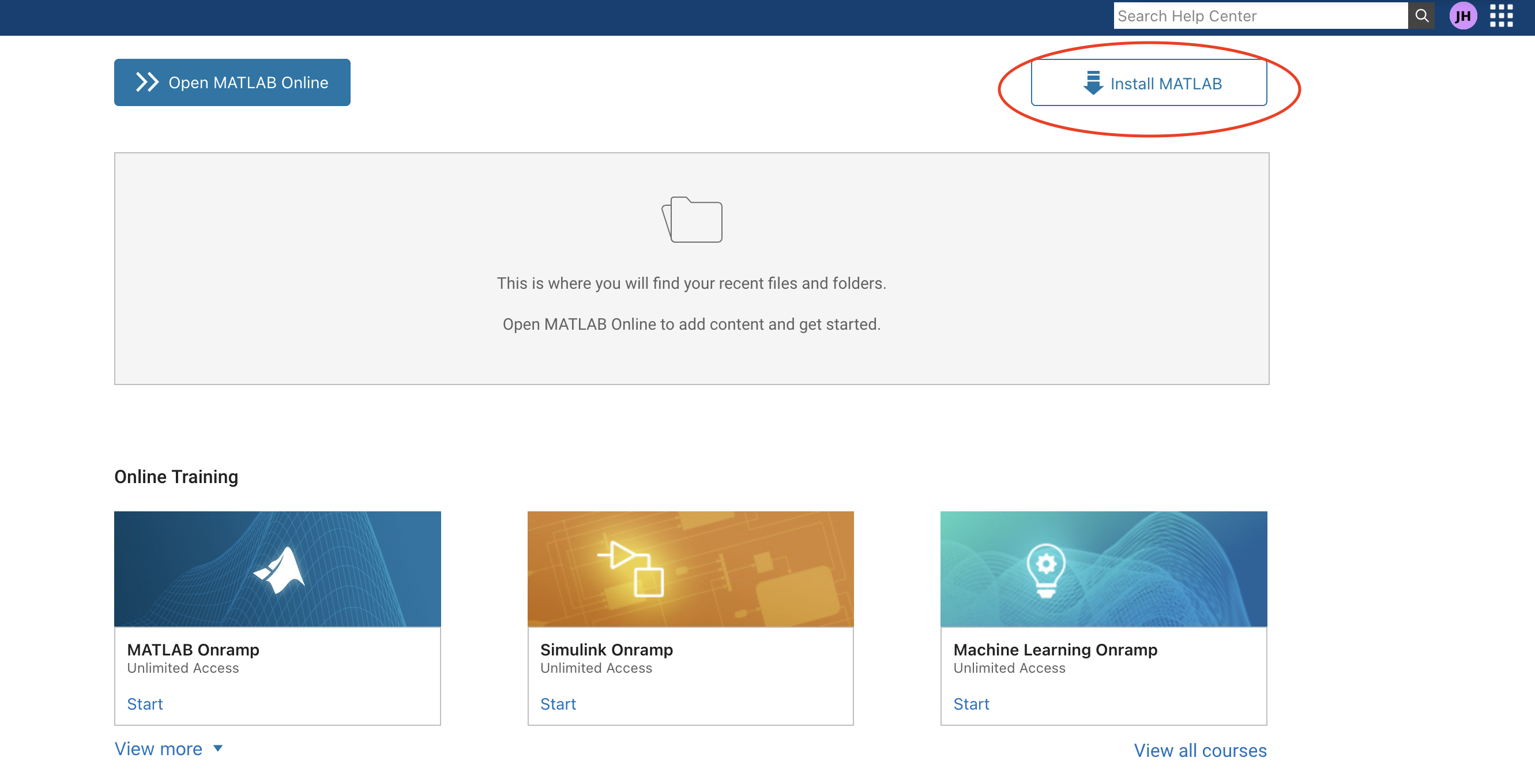Click the download icon inside Install MATLAB button
This screenshot has height=784, width=1535.
pyautogui.click(x=1094, y=83)
